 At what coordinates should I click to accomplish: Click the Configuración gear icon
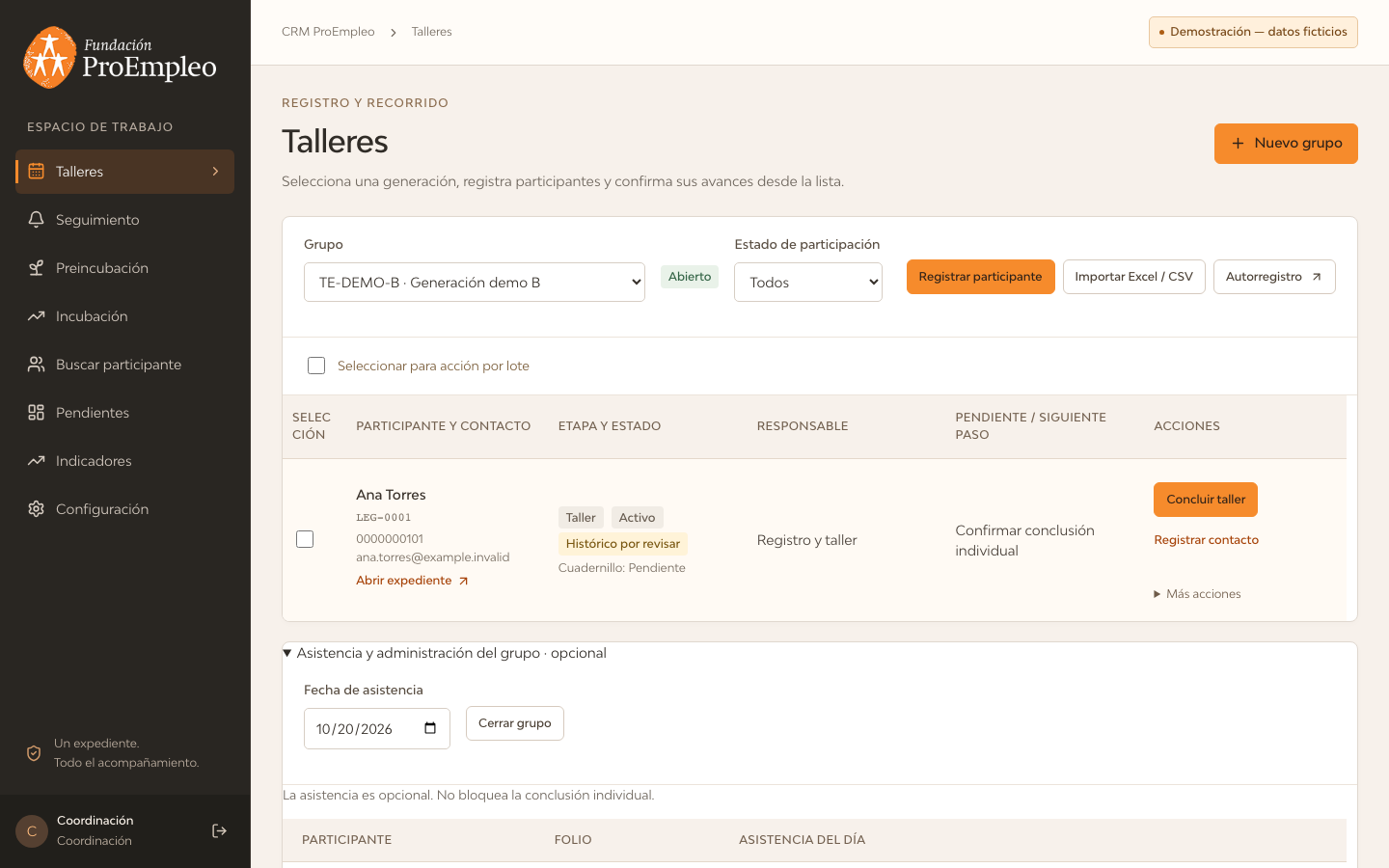37,509
